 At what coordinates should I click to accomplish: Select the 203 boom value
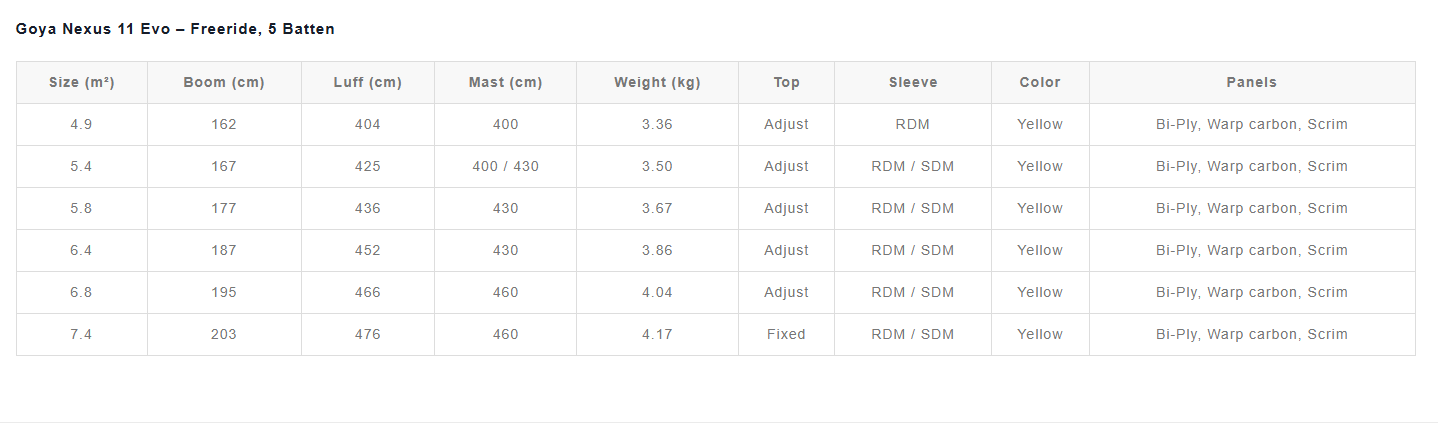(x=224, y=335)
